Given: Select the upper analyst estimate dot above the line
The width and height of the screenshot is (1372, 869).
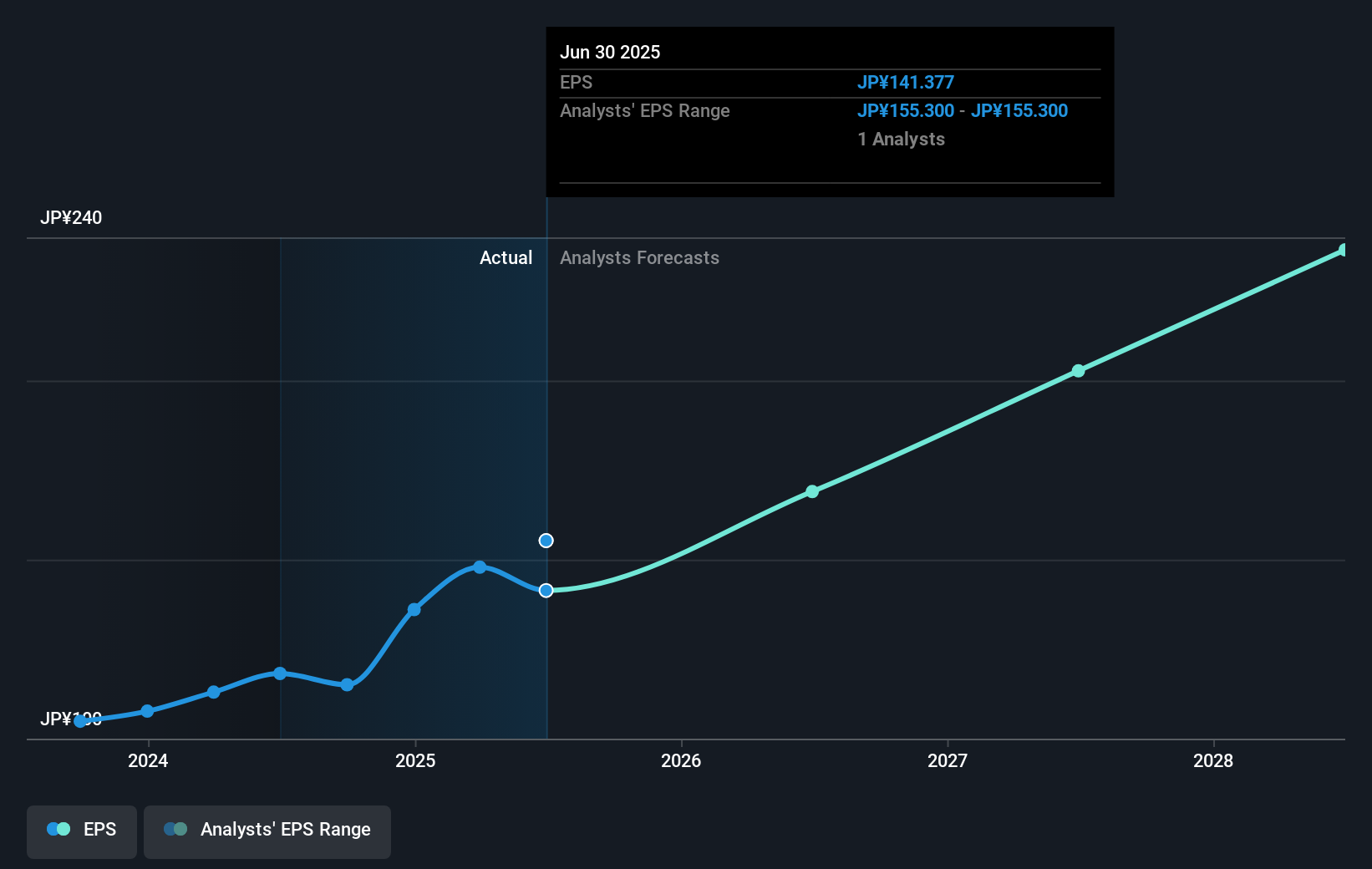Looking at the screenshot, I should [546, 541].
